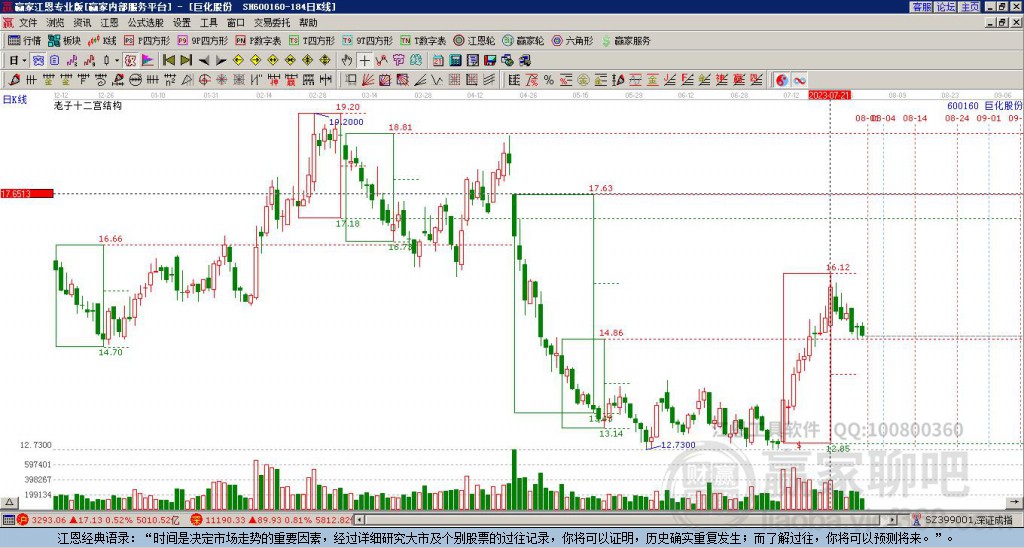
Task: Open the 六角形 tool
Action: point(573,40)
